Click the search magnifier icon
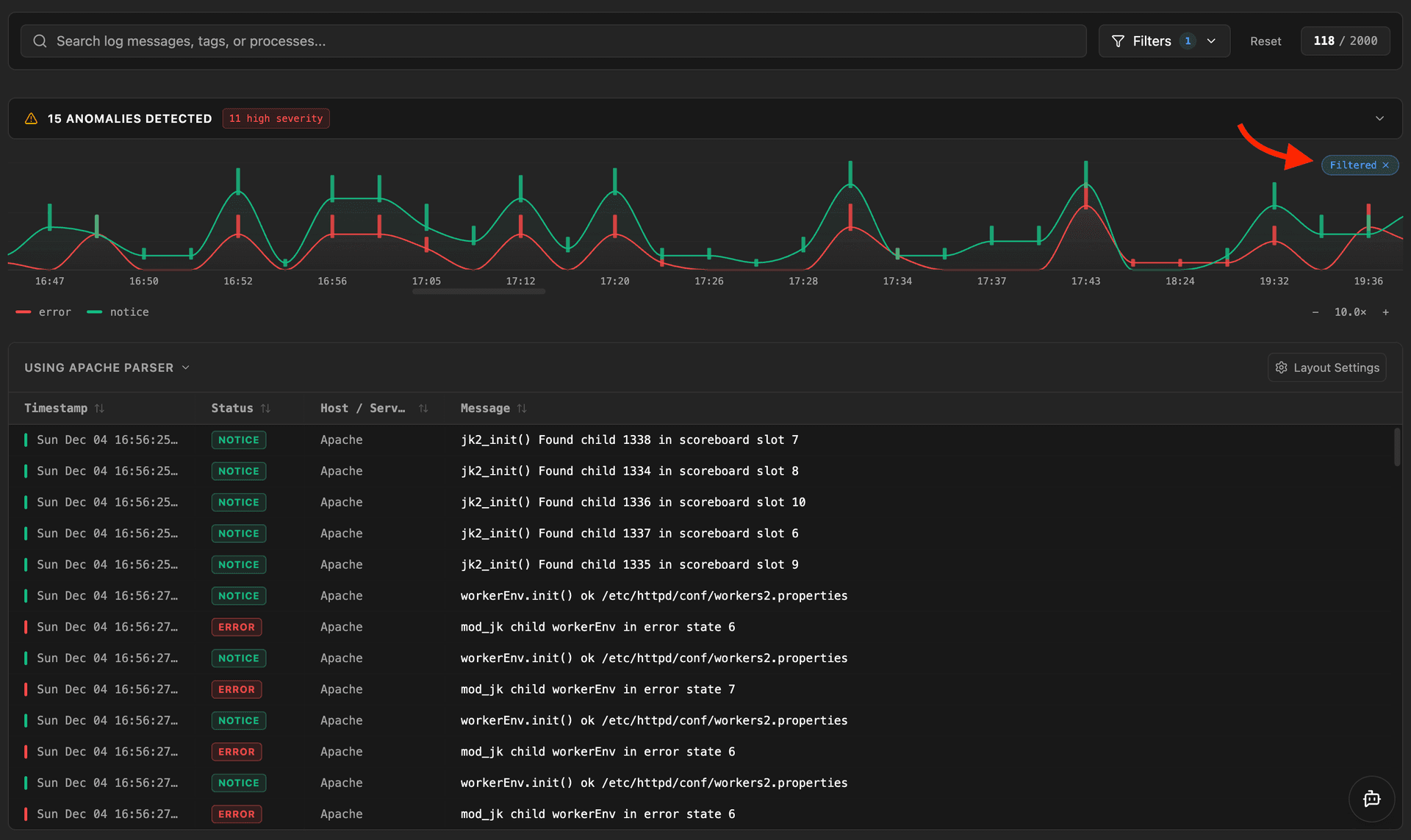The height and width of the screenshot is (840, 1411). 40,41
